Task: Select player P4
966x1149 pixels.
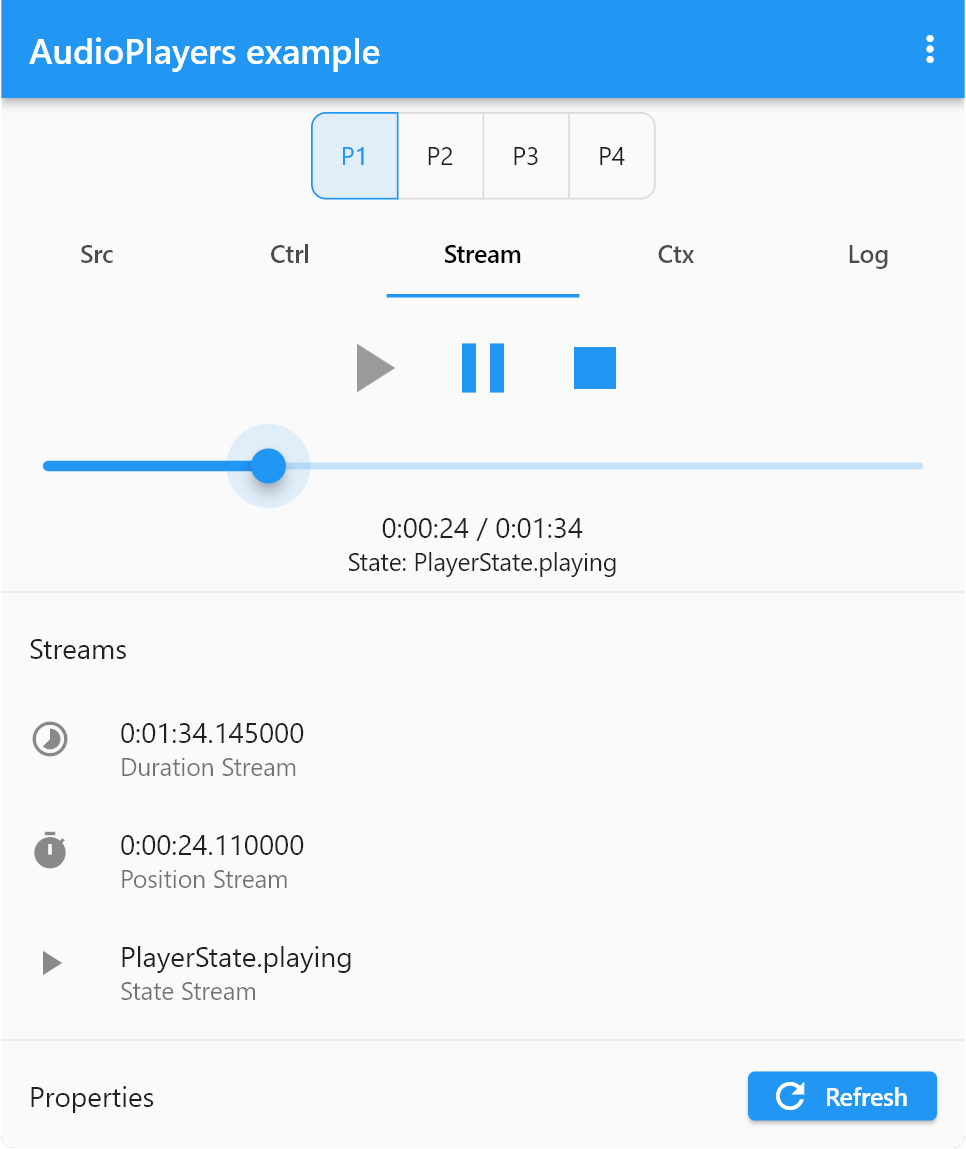Action: [x=612, y=156]
